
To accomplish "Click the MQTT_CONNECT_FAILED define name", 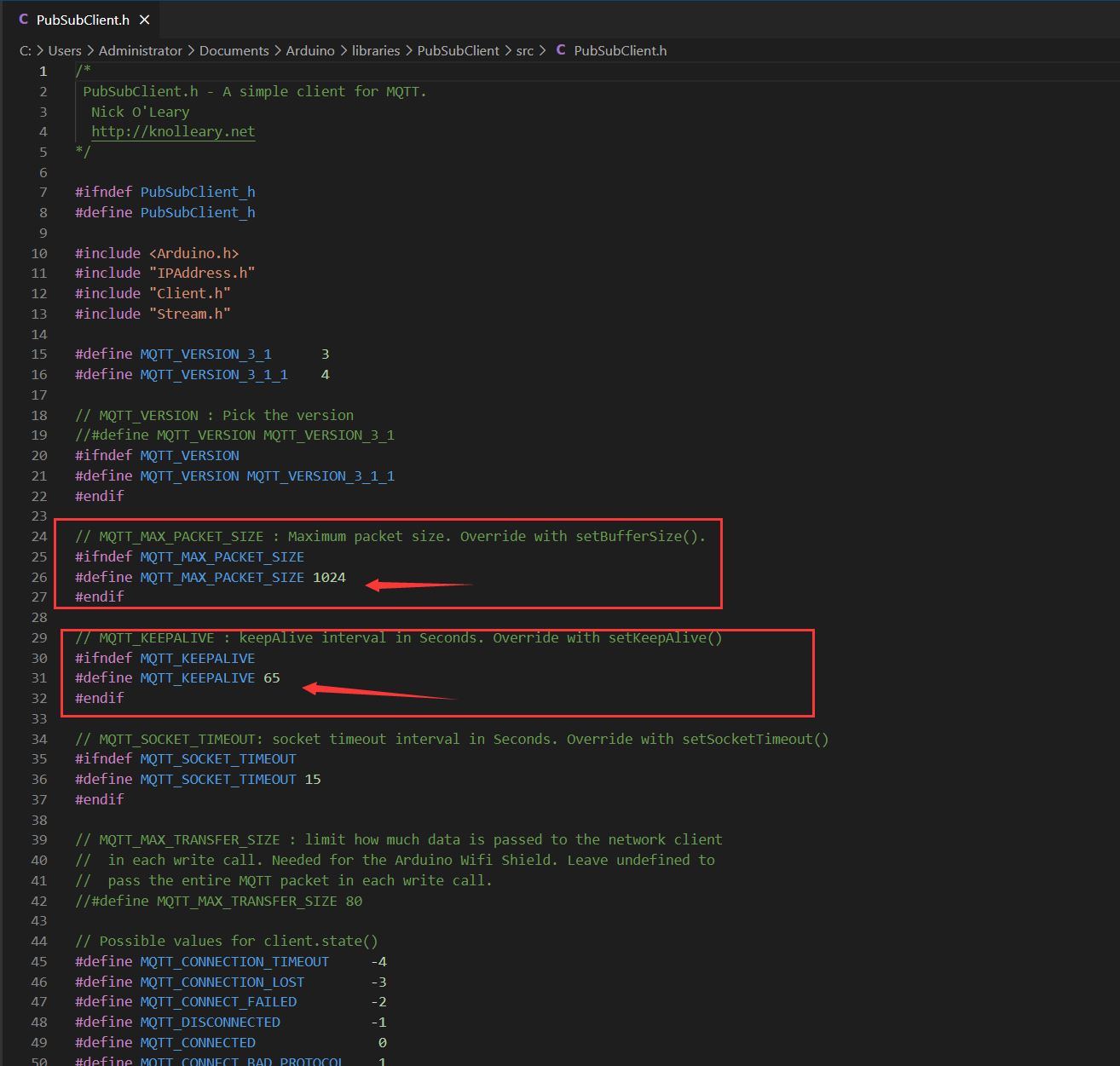I will click(x=218, y=1001).
